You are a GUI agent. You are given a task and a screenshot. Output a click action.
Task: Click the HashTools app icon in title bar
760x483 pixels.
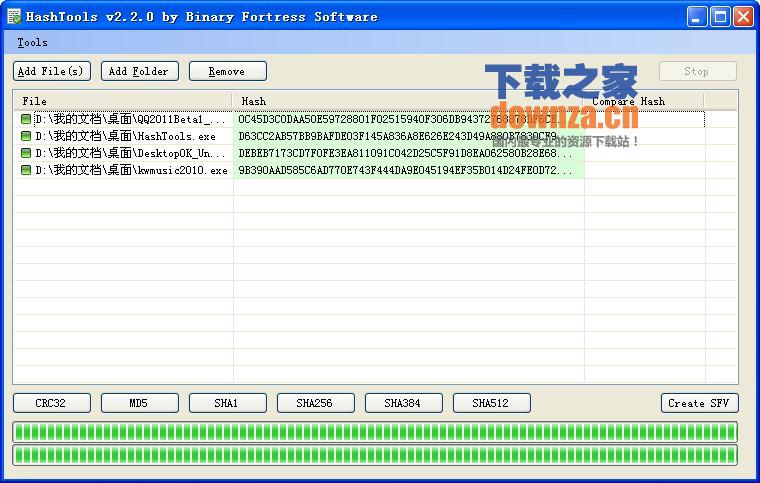coord(14,16)
